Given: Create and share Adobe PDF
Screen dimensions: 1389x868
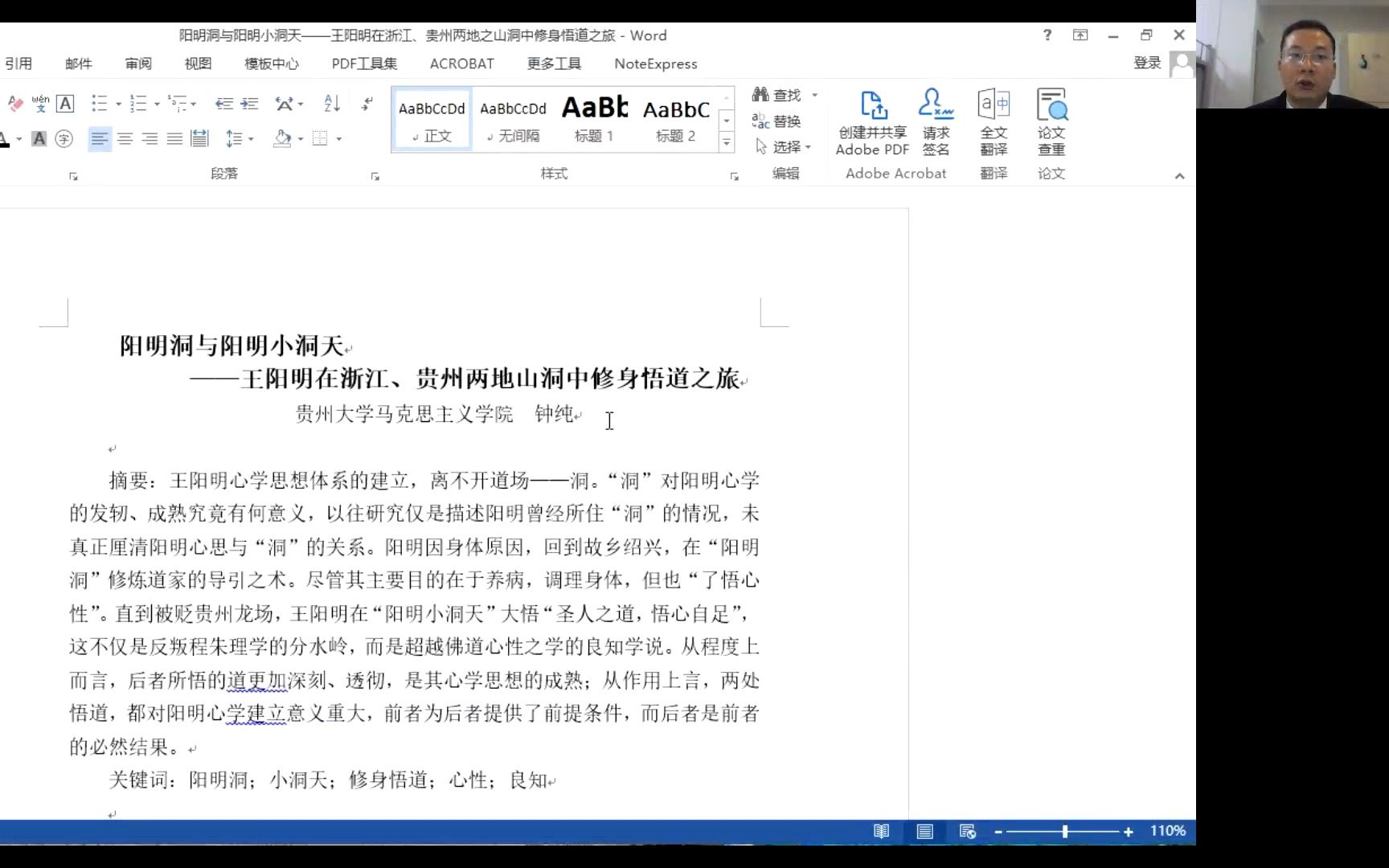Looking at the screenshot, I should 873,122.
